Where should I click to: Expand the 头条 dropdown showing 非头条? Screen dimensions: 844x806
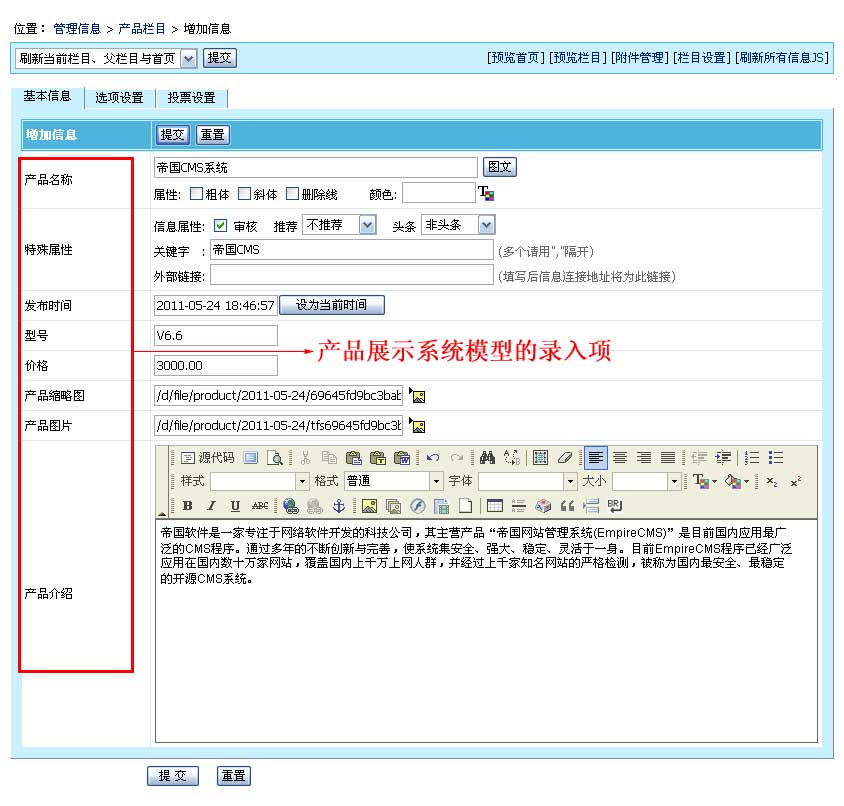[x=458, y=226]
